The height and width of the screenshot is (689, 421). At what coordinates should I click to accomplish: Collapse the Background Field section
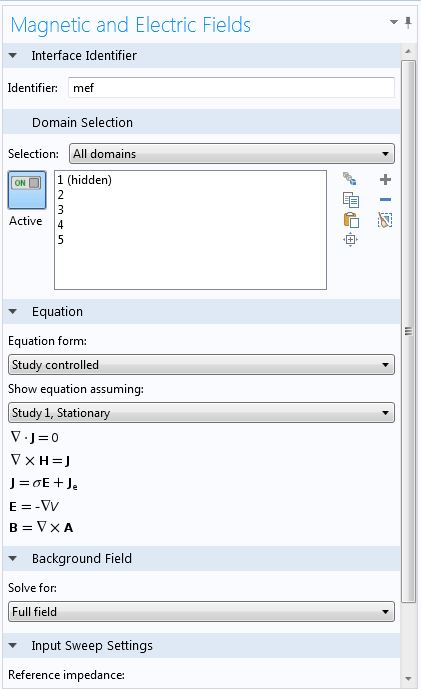[13, 558]
